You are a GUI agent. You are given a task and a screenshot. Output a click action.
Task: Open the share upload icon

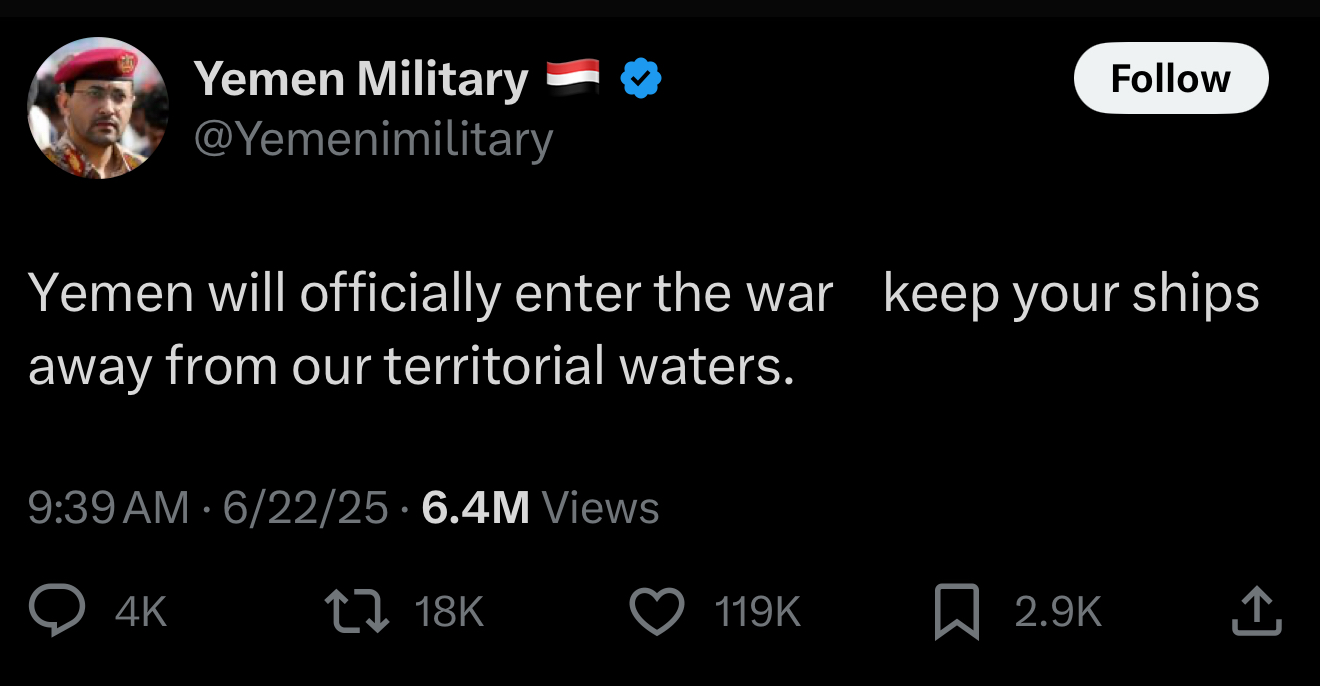click(x=1257, y=611)
